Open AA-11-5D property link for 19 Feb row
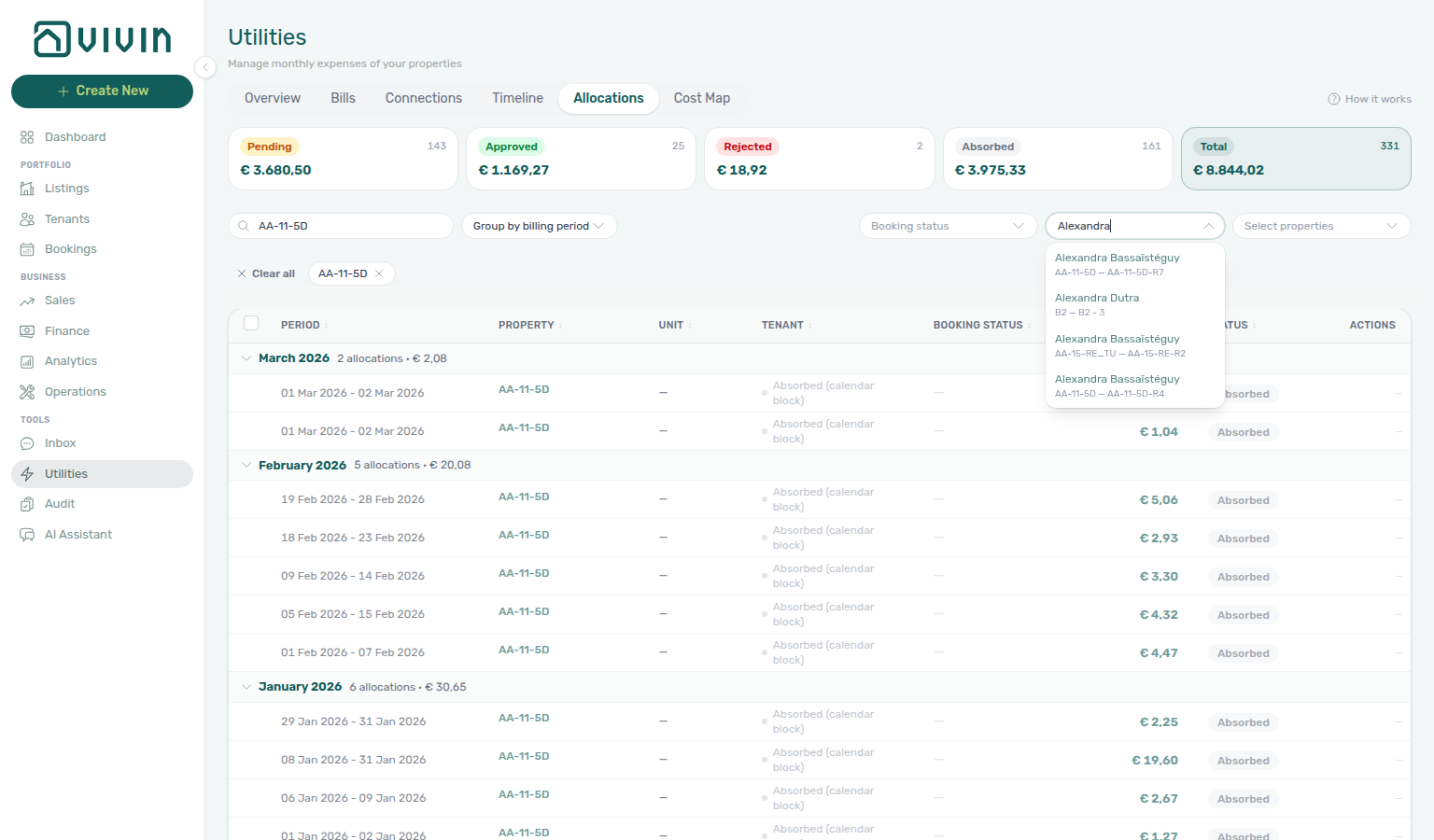This screenshot has width=1434, height=840. (x=524, y=497)
